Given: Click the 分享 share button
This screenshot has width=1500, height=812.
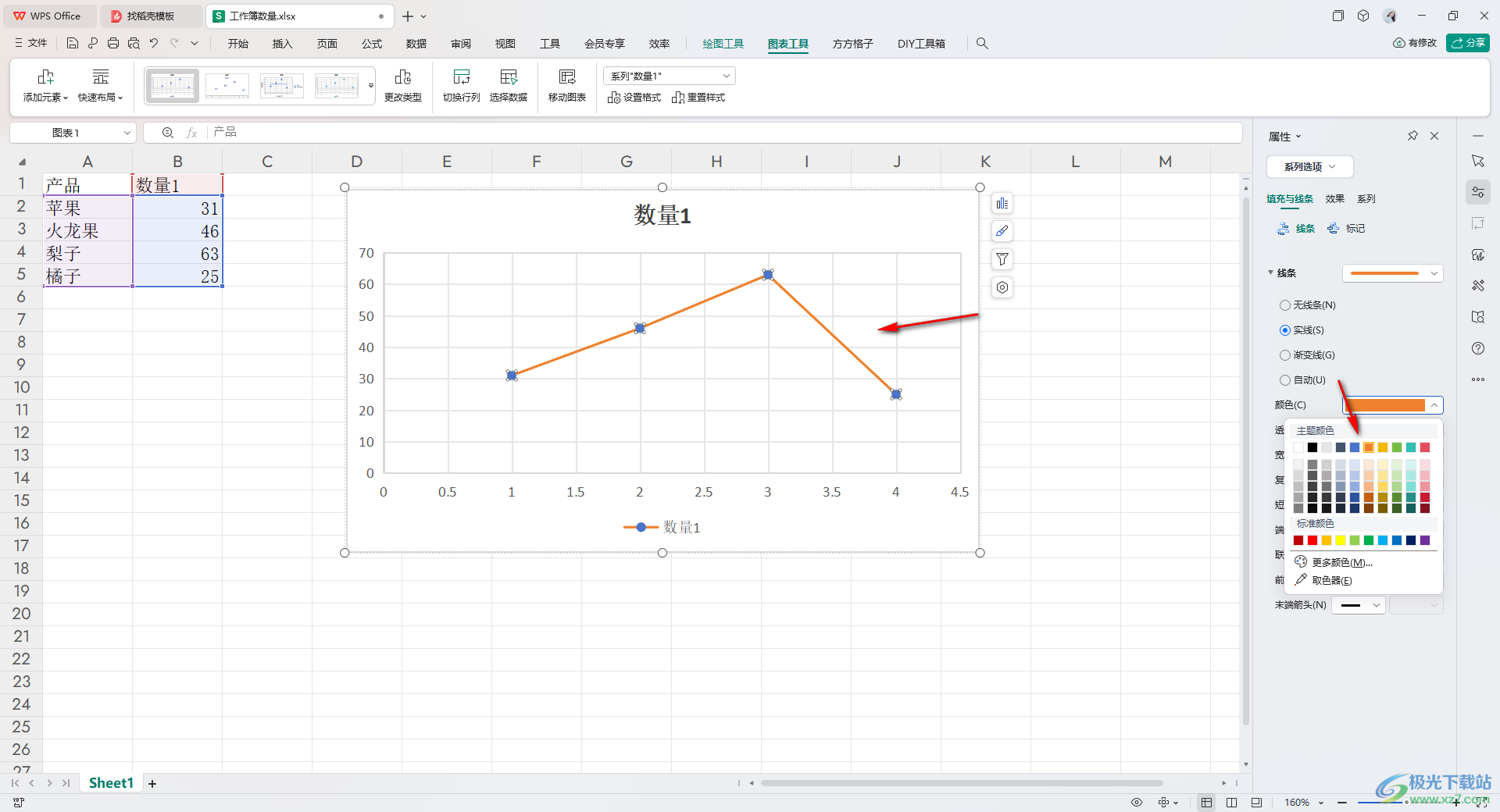Looking at the screenshot, I should point(1468,43).
